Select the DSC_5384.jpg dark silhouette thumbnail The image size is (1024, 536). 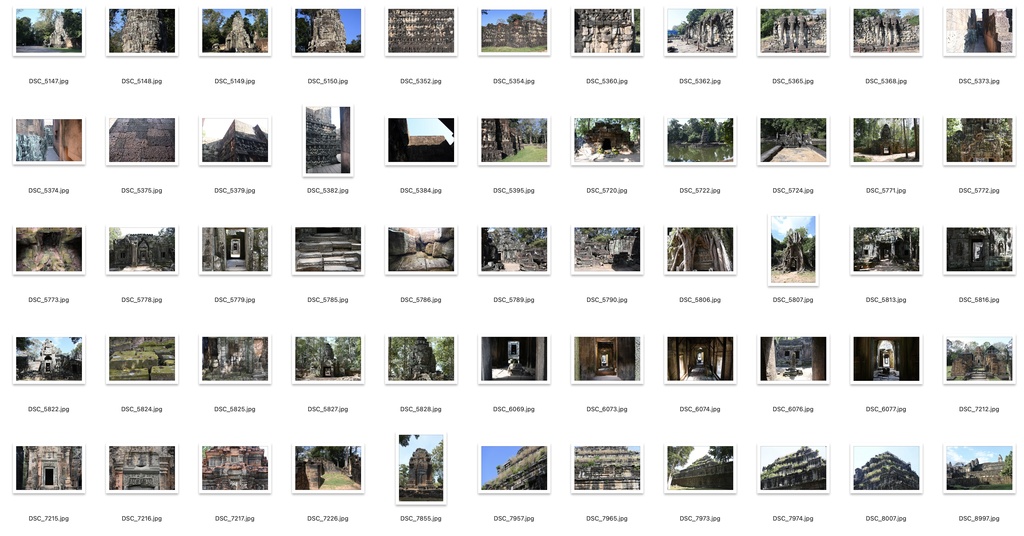[x=421, y=140]
